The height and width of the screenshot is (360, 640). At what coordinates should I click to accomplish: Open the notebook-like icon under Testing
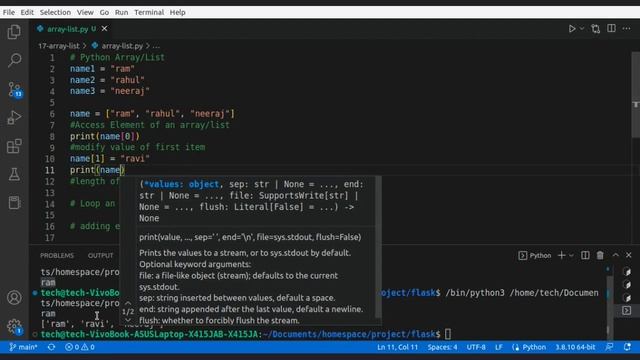(14, 202)
